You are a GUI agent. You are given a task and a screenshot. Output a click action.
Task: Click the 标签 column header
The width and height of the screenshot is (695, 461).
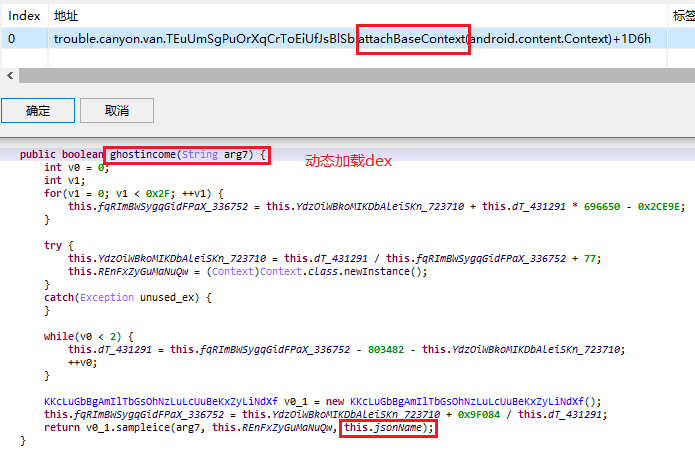point(683,16)
